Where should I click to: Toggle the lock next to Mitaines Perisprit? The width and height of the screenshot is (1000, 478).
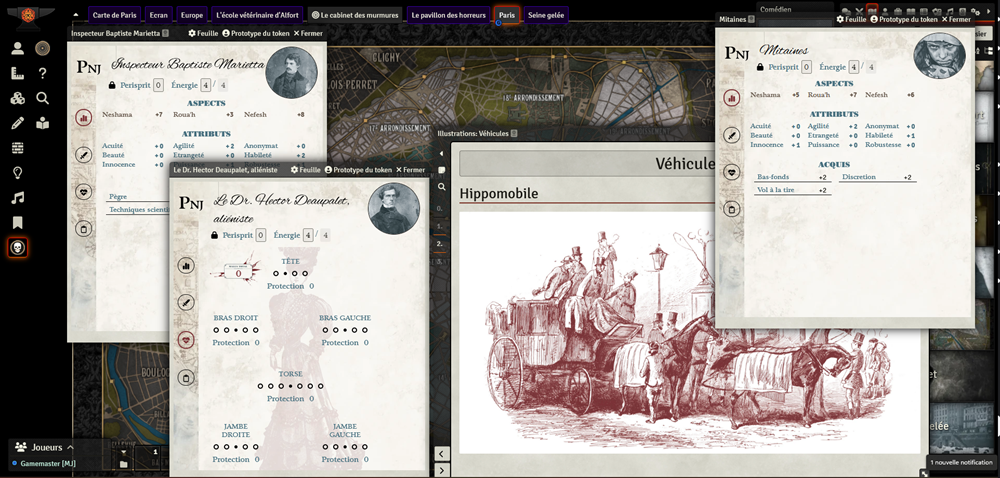pyautogui.click(x=760, y=67)
